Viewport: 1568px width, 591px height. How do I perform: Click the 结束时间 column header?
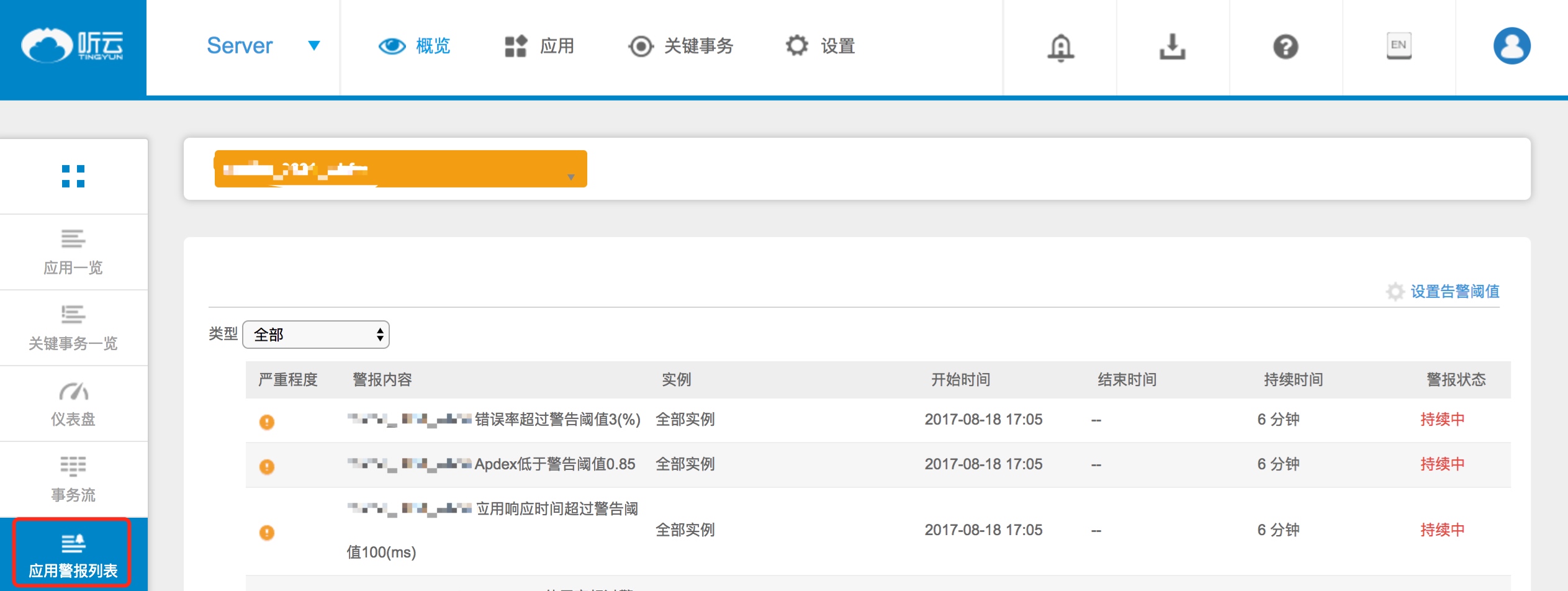coord(1127,379)
